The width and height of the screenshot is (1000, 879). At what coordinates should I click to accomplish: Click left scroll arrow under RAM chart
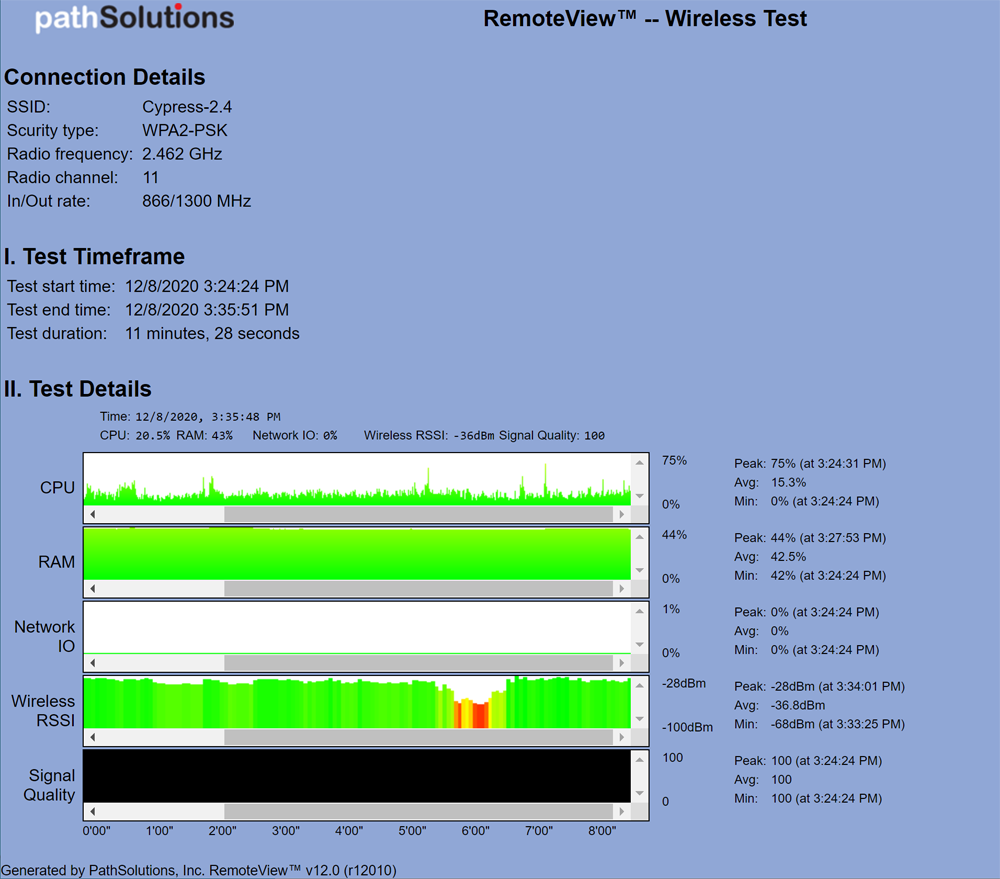coord(93,589)
